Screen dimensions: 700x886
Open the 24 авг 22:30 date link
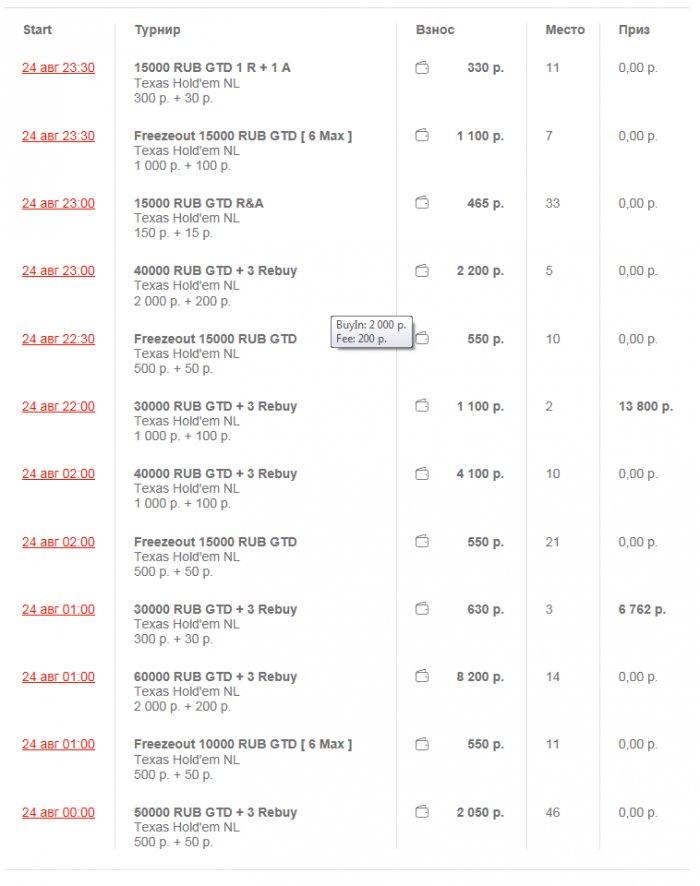coord(58,339)
